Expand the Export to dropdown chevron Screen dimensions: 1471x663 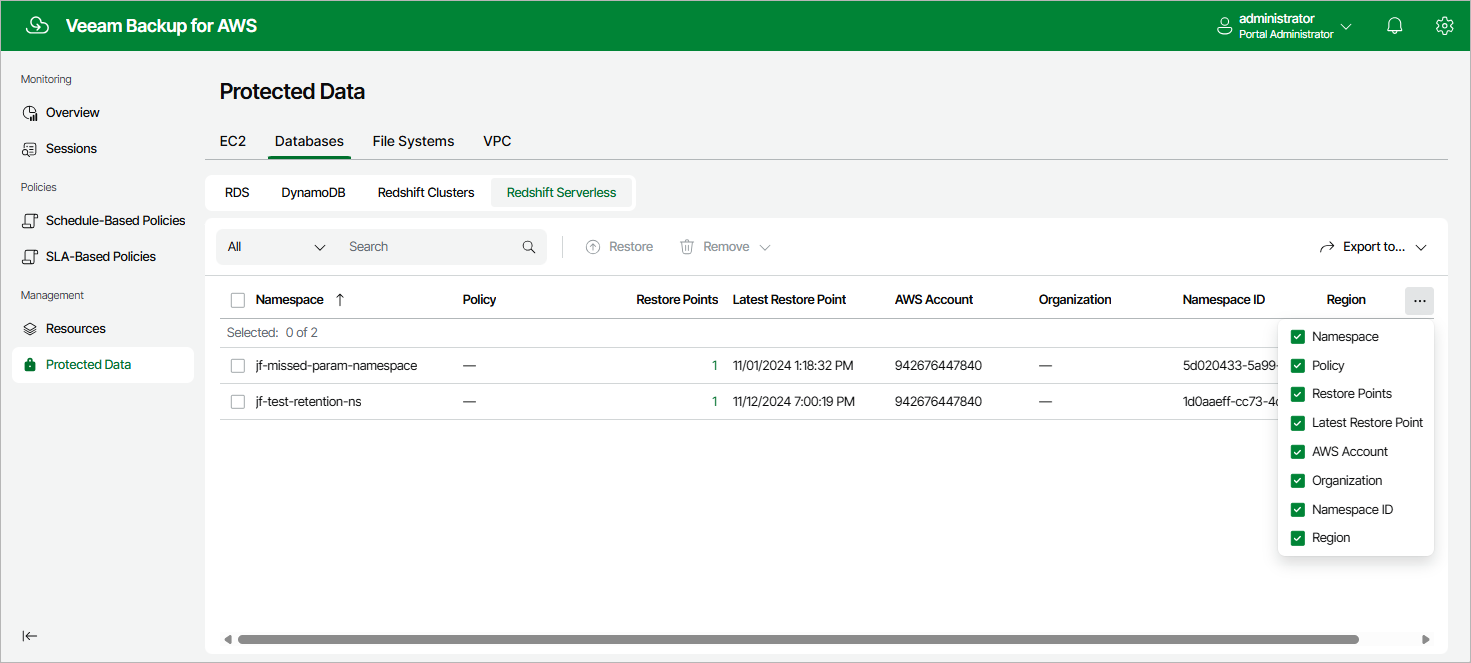1421,247
